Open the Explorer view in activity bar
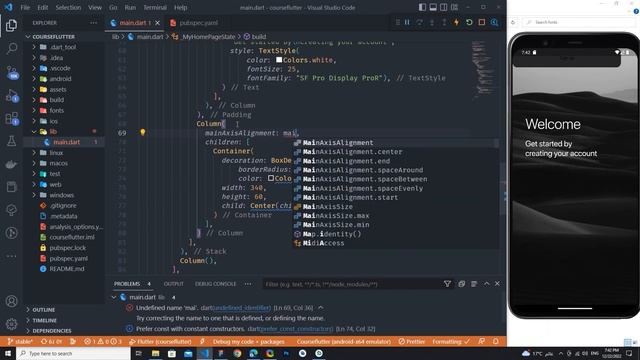The height and width of the screenshot is (360, 640). pos(11,25)
